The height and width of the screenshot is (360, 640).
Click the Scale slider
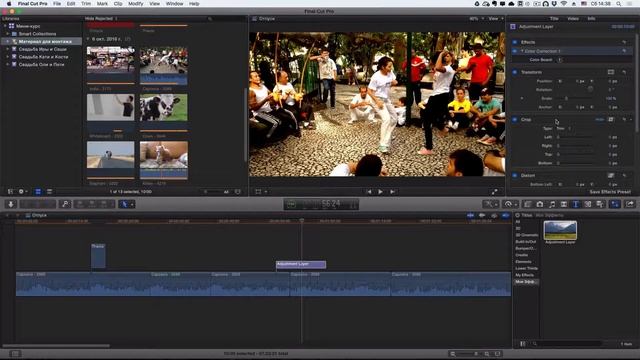(576, 98)
